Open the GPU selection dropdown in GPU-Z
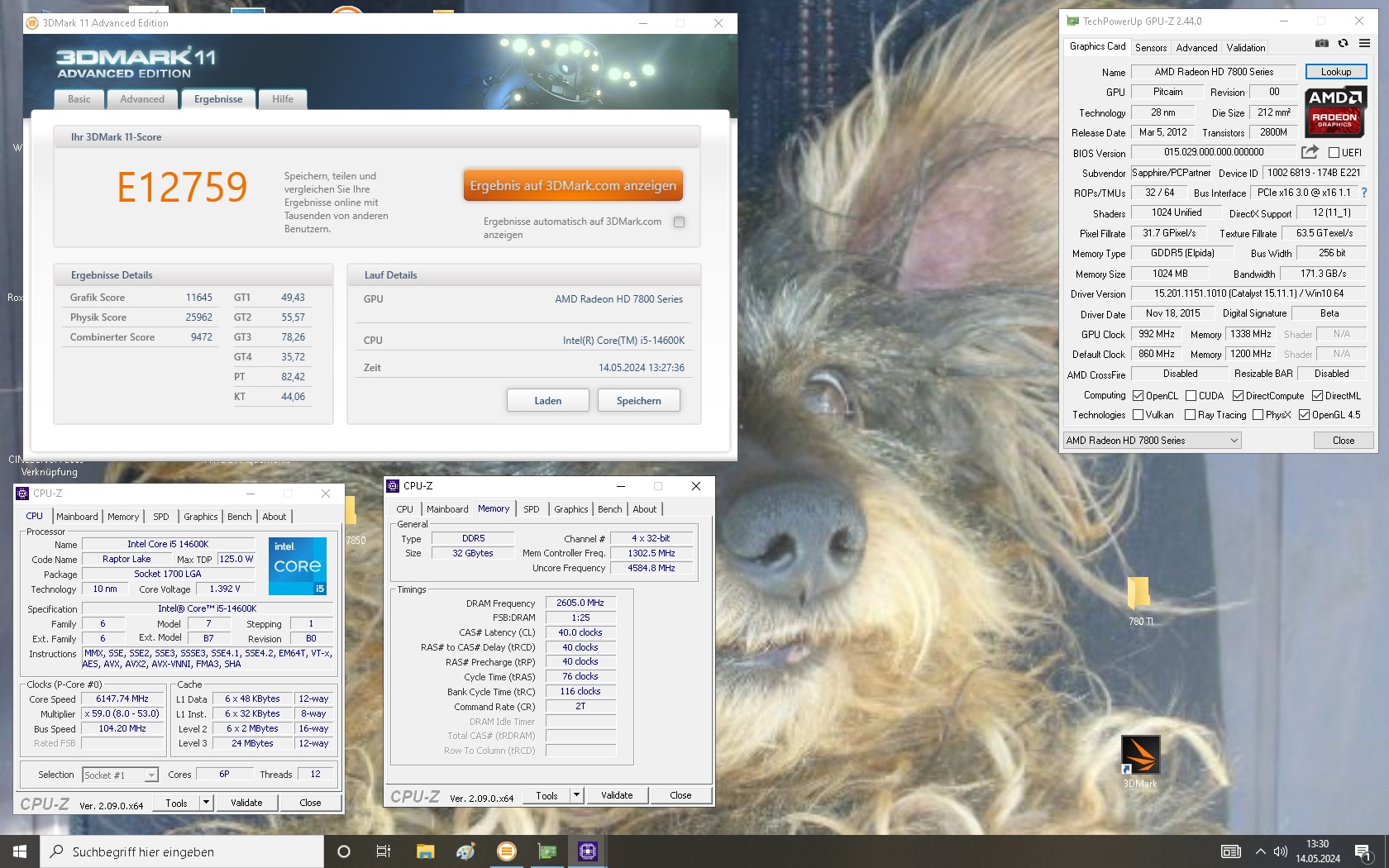Image resolution: width=1389 pixels, height=868 pixels. click(1152, 441)
